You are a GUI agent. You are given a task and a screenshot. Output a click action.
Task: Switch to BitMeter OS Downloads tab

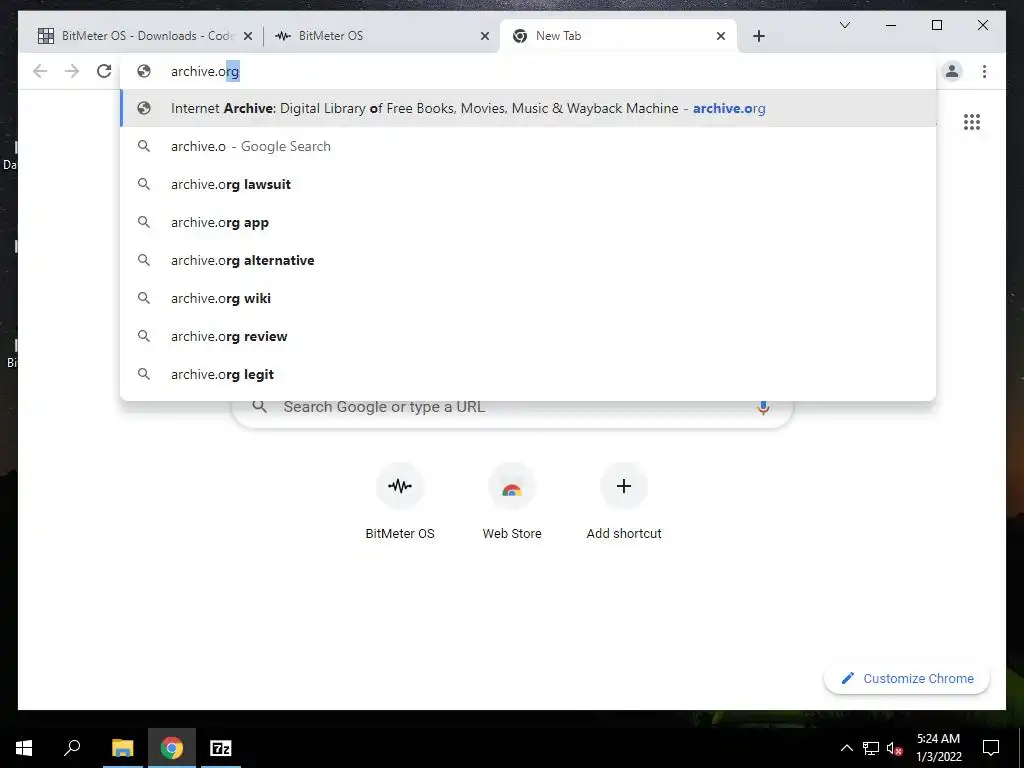pyautogui.click(x=144, y=36)
